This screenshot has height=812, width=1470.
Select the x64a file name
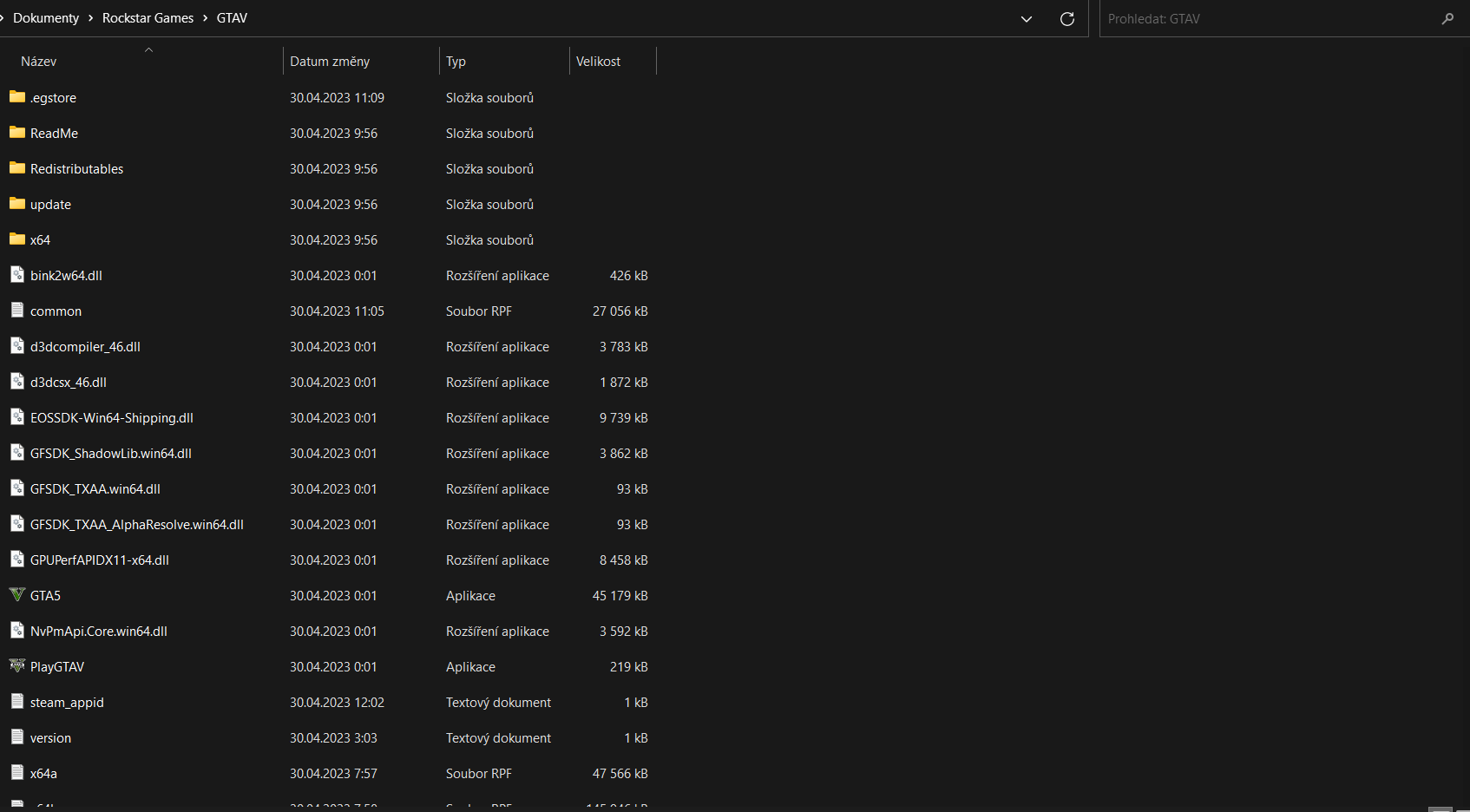click(43, 774)
